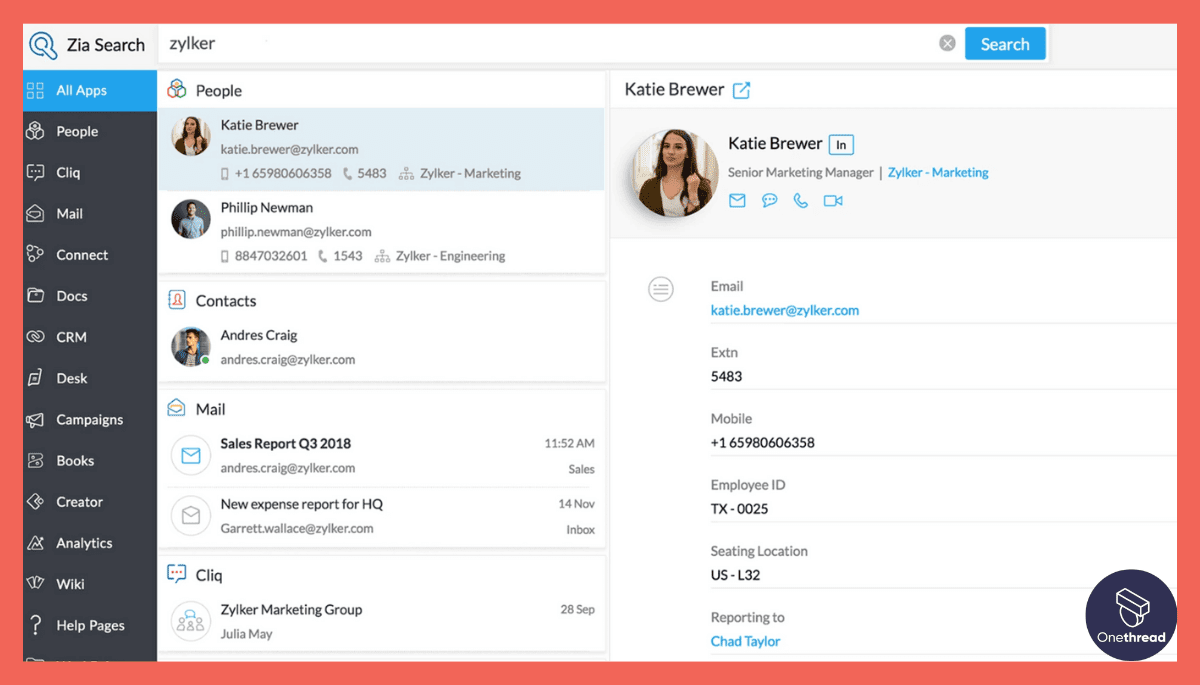Click the blue Search button
This screenshot has height=685, width=1200.
[1005, 43]
